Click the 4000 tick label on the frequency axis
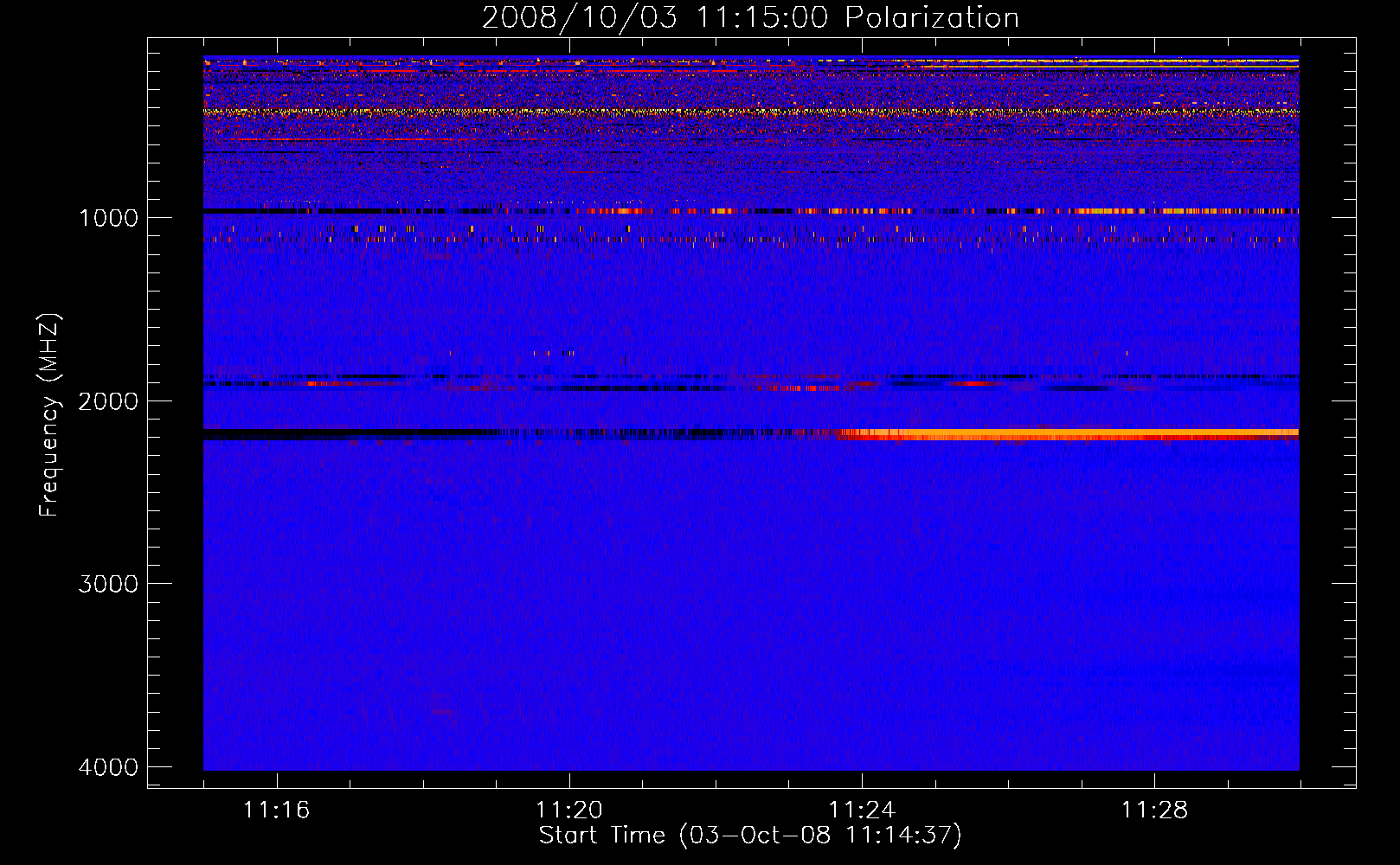Viewport: 1400px width, 865px height. click(x=108, y=767)
